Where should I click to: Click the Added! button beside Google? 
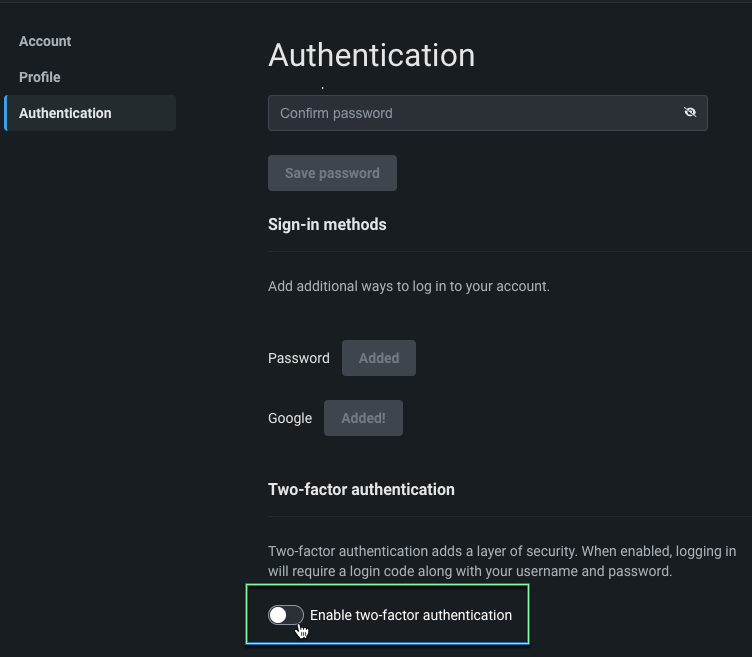coord(363,418)
